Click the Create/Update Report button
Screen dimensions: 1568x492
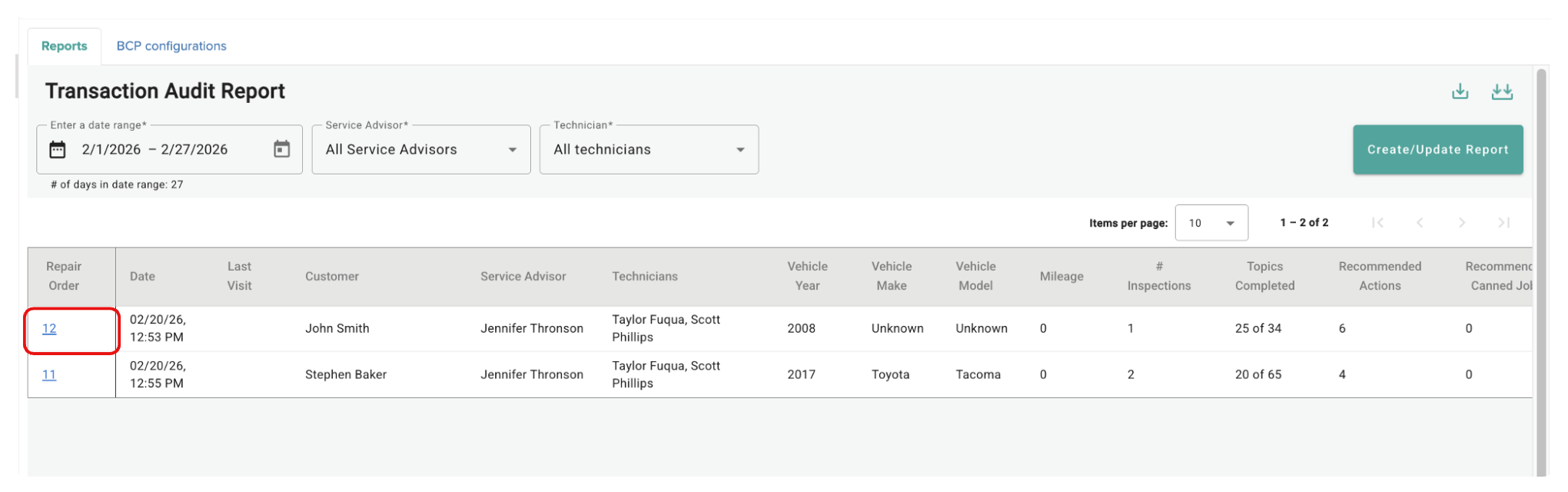(x=1437, y=149)
